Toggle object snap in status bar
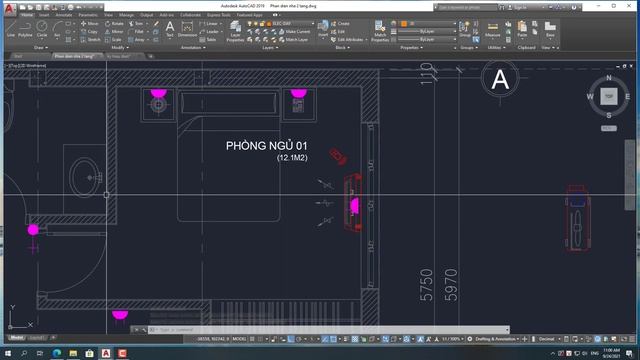The height and width of the screenshot is (360, 640). [333, 339]
